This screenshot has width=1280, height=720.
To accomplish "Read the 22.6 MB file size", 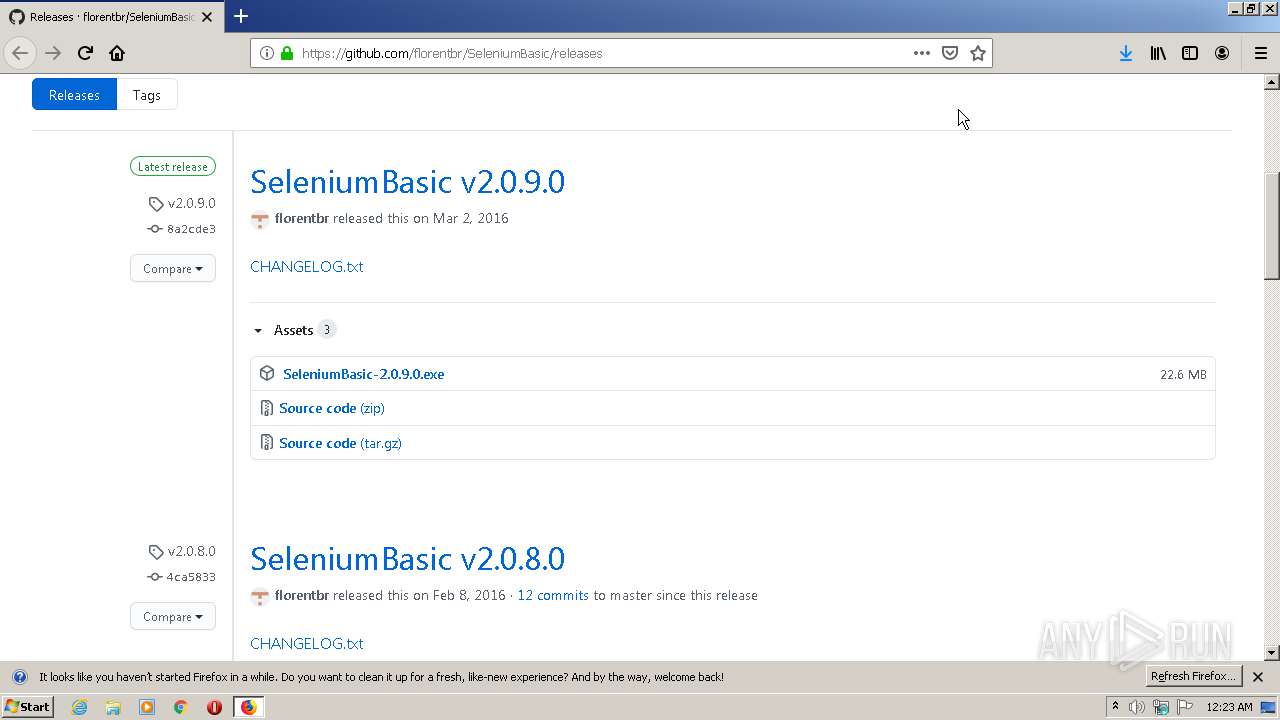I will (x=1183, y=374).
